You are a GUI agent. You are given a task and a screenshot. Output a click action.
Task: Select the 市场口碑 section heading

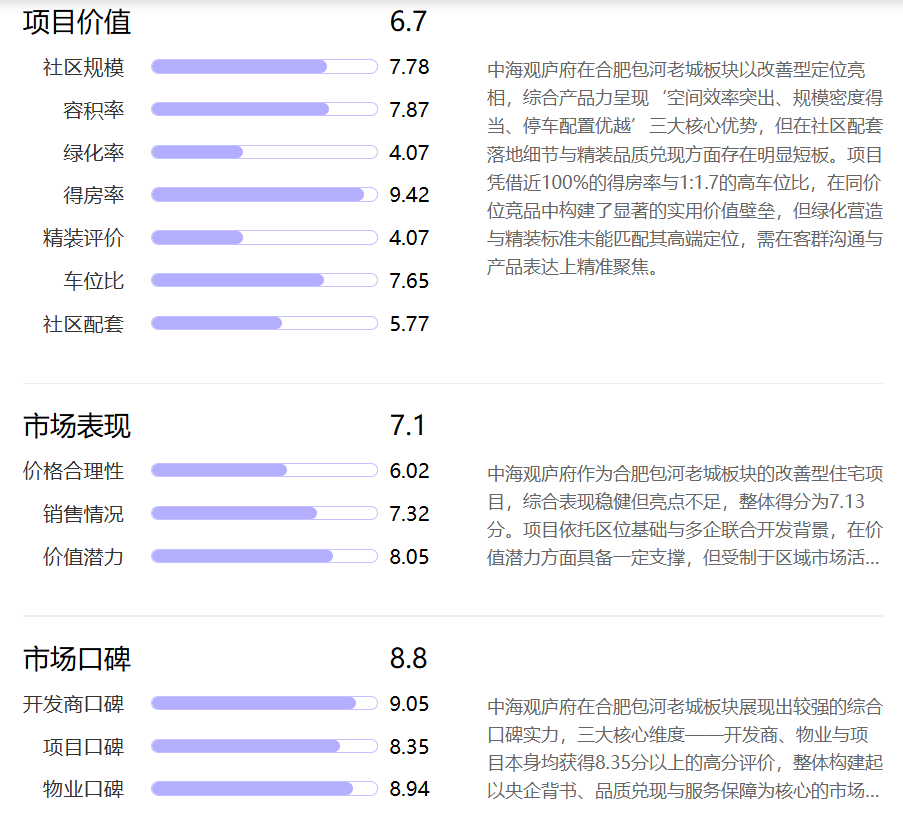[x=77, y=659]
